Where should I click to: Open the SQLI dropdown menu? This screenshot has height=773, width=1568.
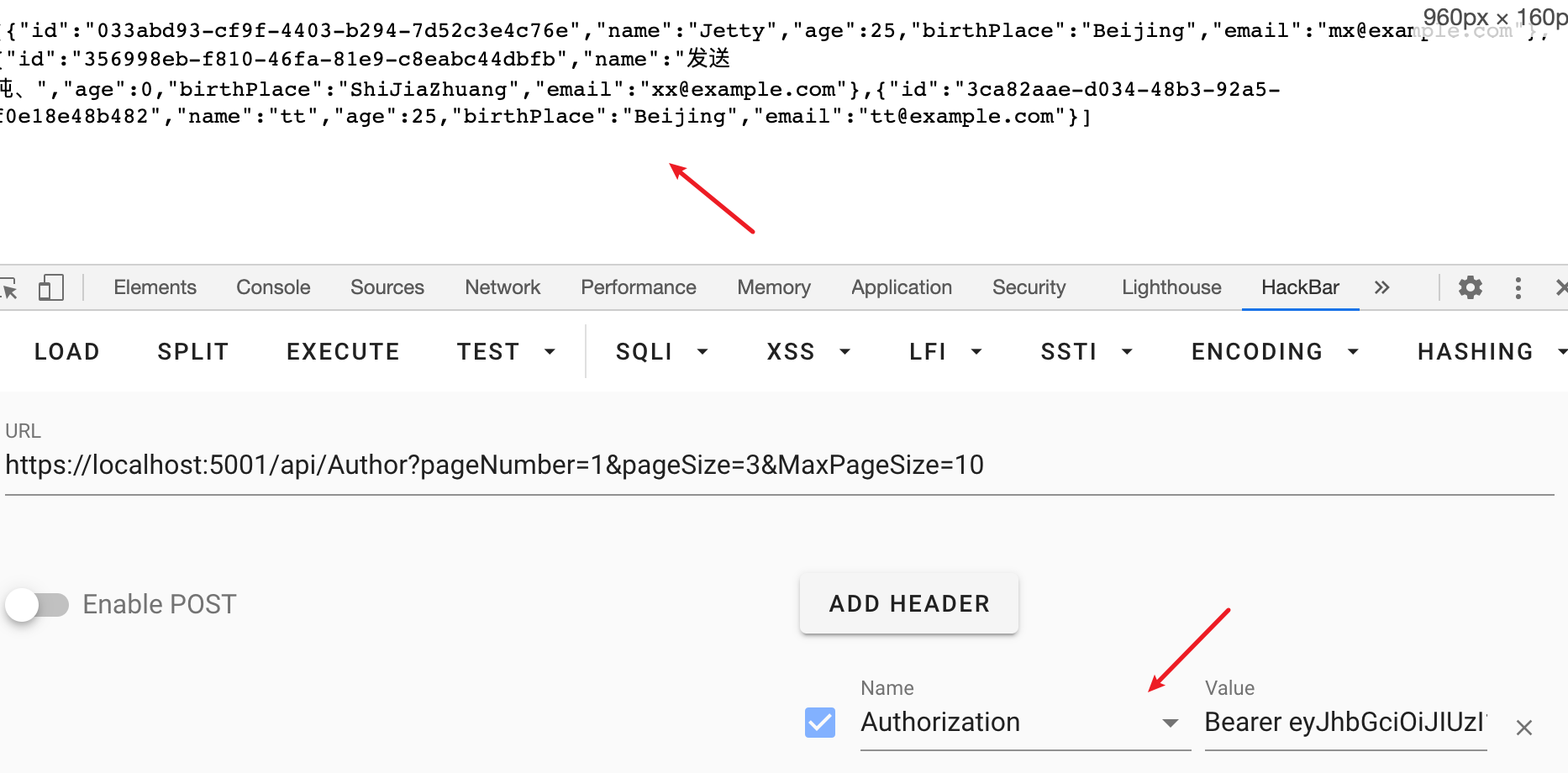click(x=660, y=352)
